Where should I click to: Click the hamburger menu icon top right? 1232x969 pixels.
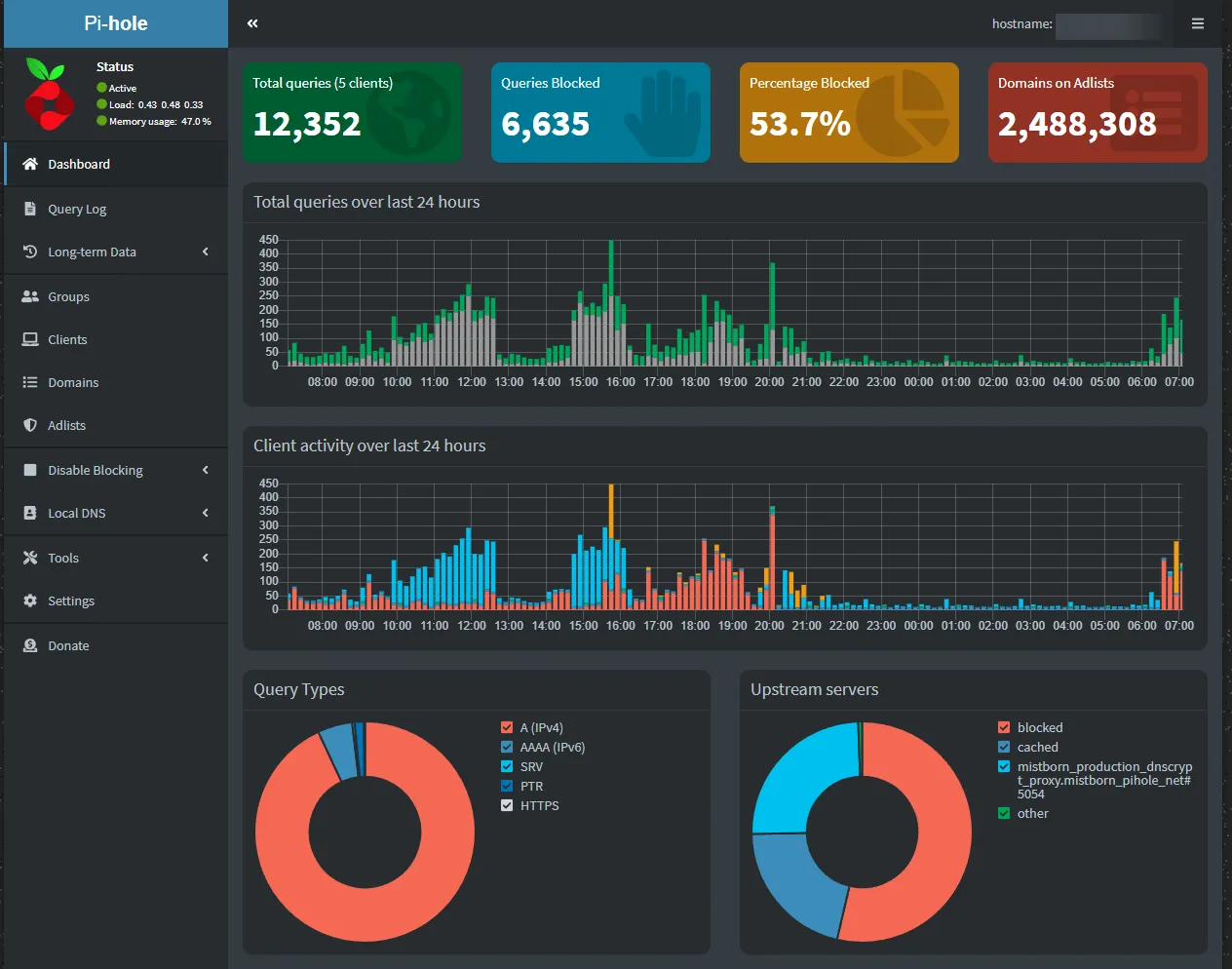coord(1197,23)
